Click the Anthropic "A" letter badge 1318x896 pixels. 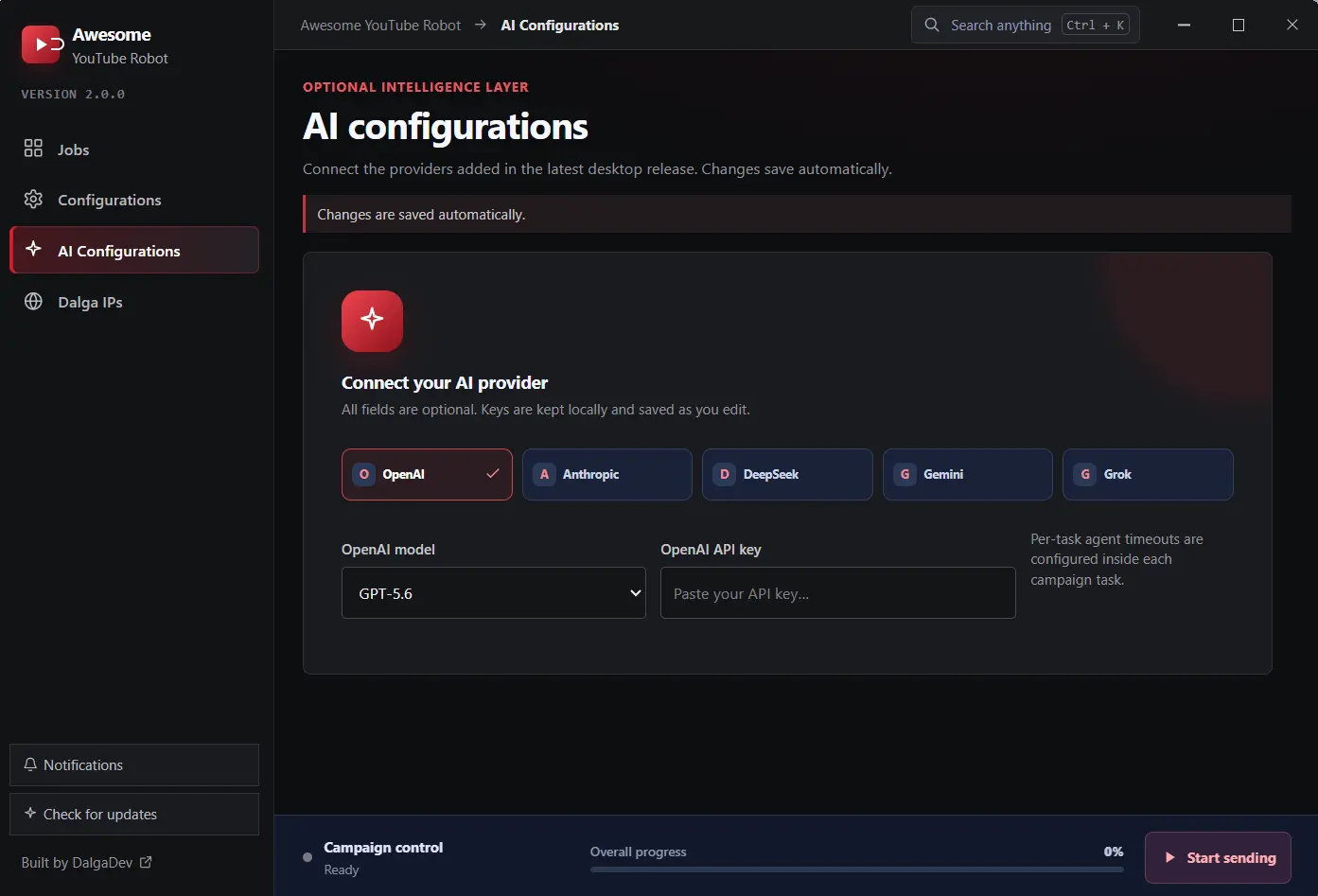coord(544,474)
